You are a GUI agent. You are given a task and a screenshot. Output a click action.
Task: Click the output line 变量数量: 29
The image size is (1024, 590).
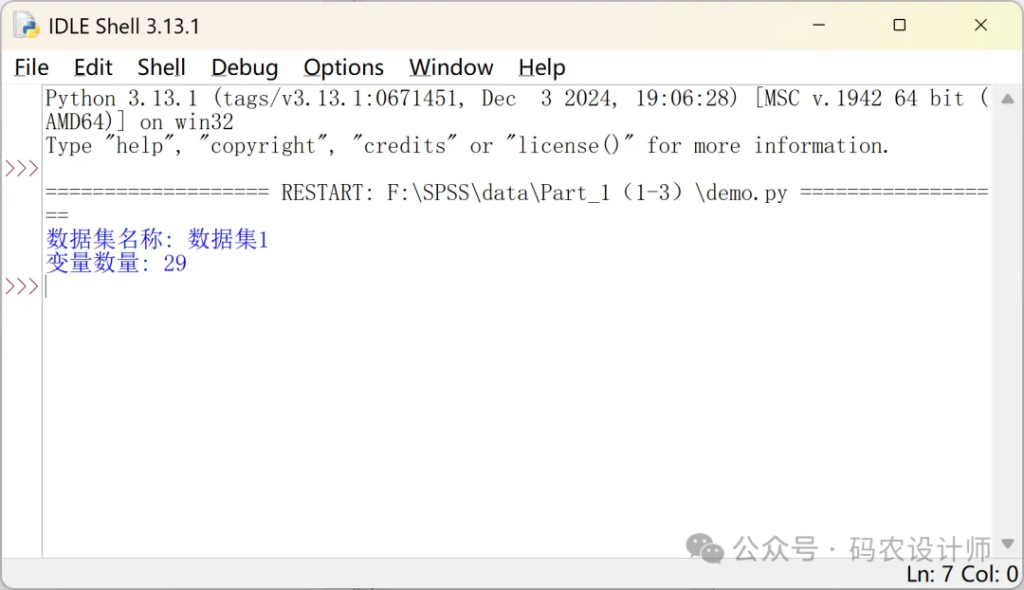116,264
